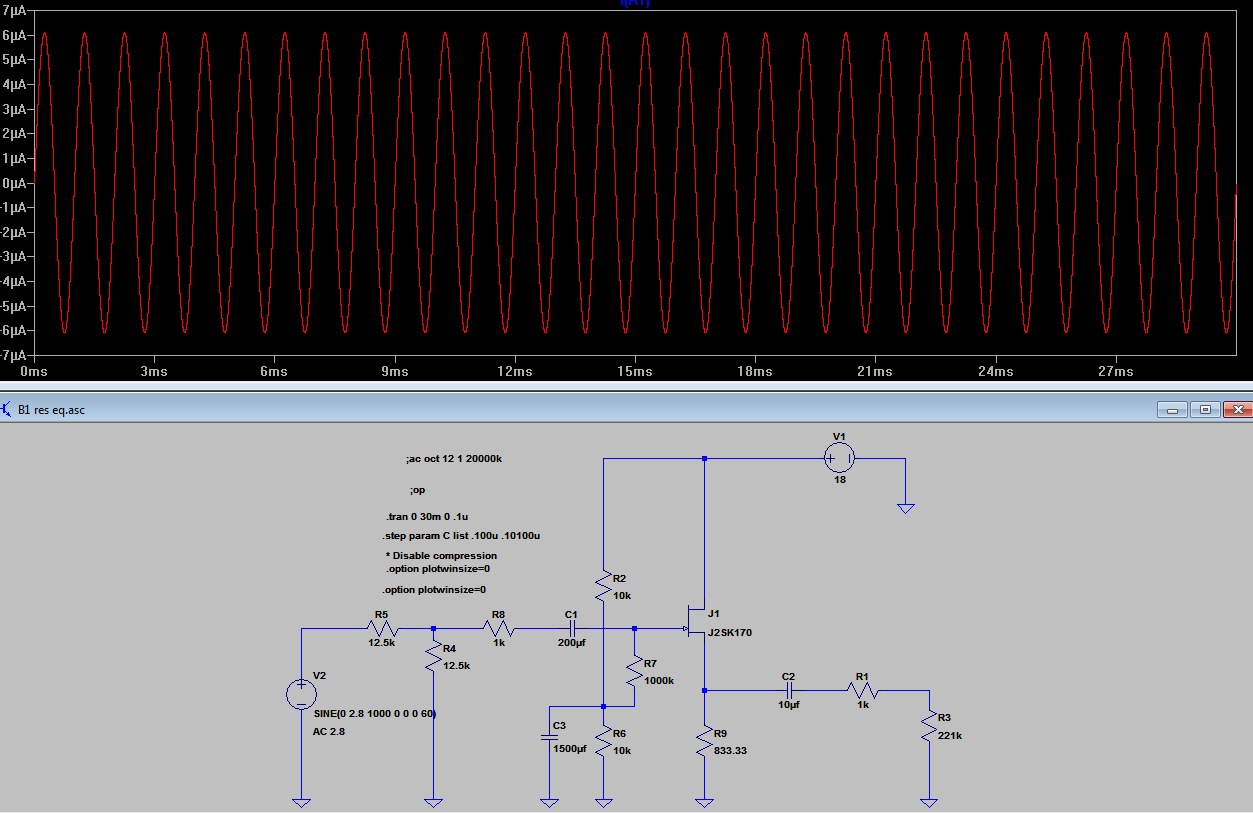Image resolution: width=1253 pixels, height=813 pixels.
Task: Select the C2 capacitor symbol
Action: pos(789,690)
